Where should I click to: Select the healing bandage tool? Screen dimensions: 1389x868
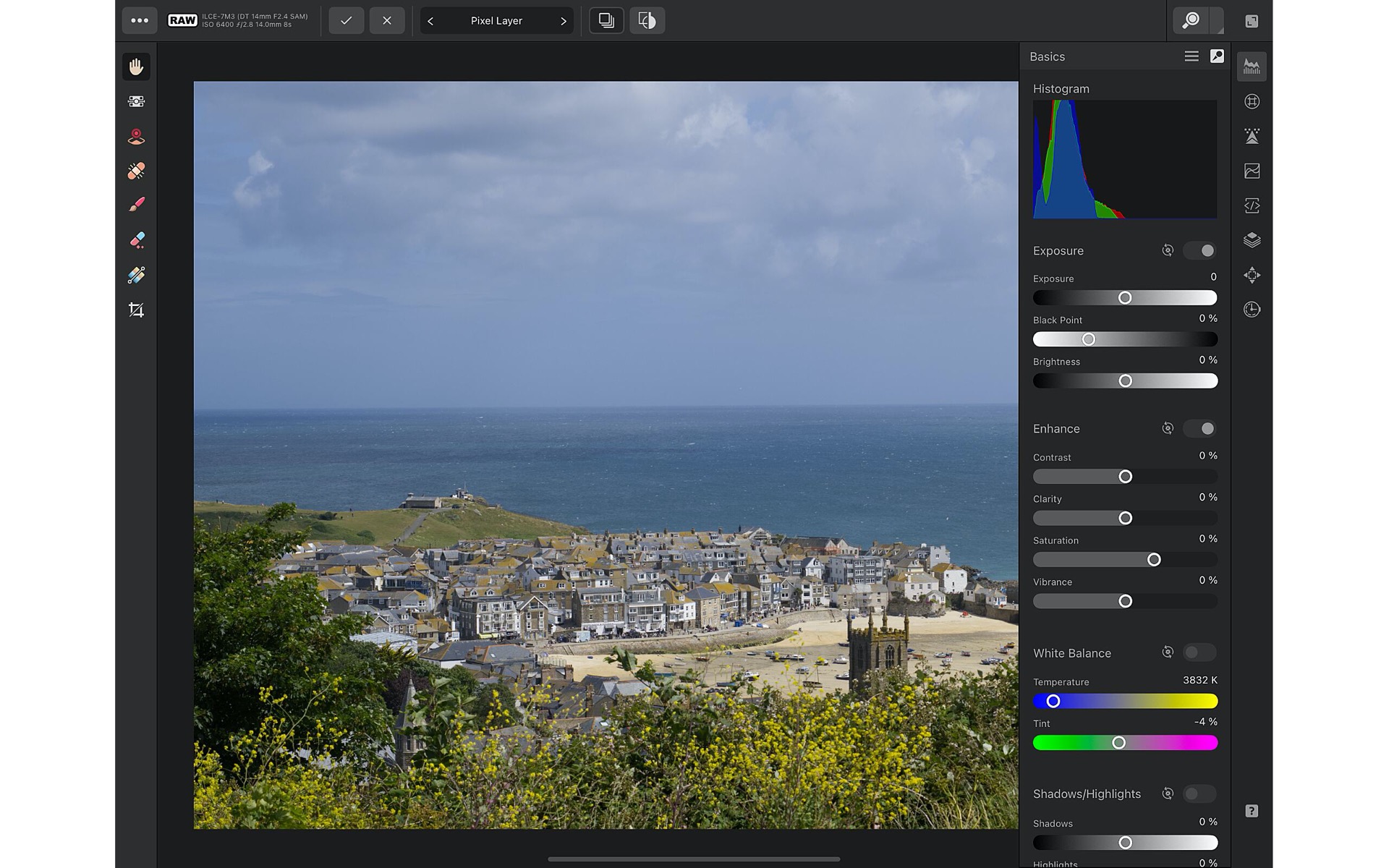pos(136,171)
